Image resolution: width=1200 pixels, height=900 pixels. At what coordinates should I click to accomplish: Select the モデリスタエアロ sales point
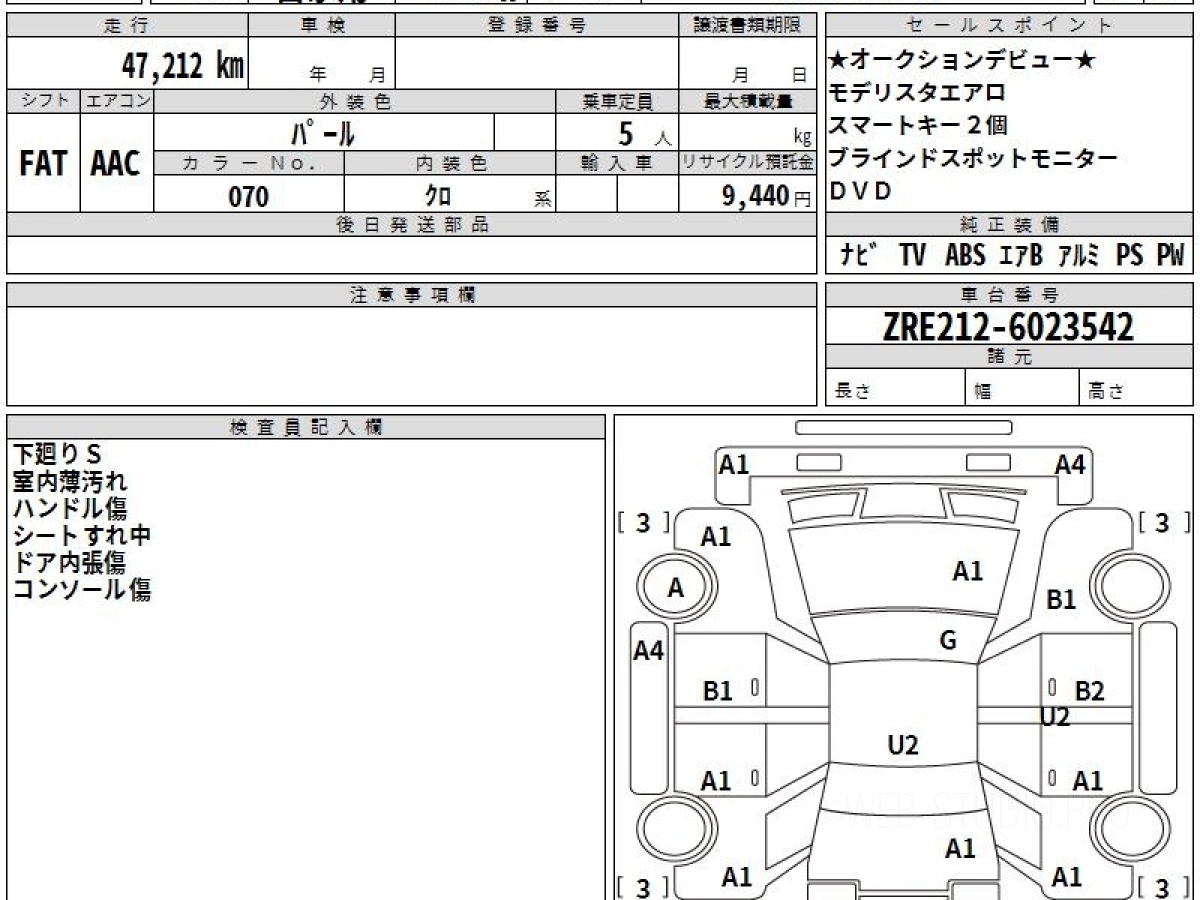coord(918,93)
